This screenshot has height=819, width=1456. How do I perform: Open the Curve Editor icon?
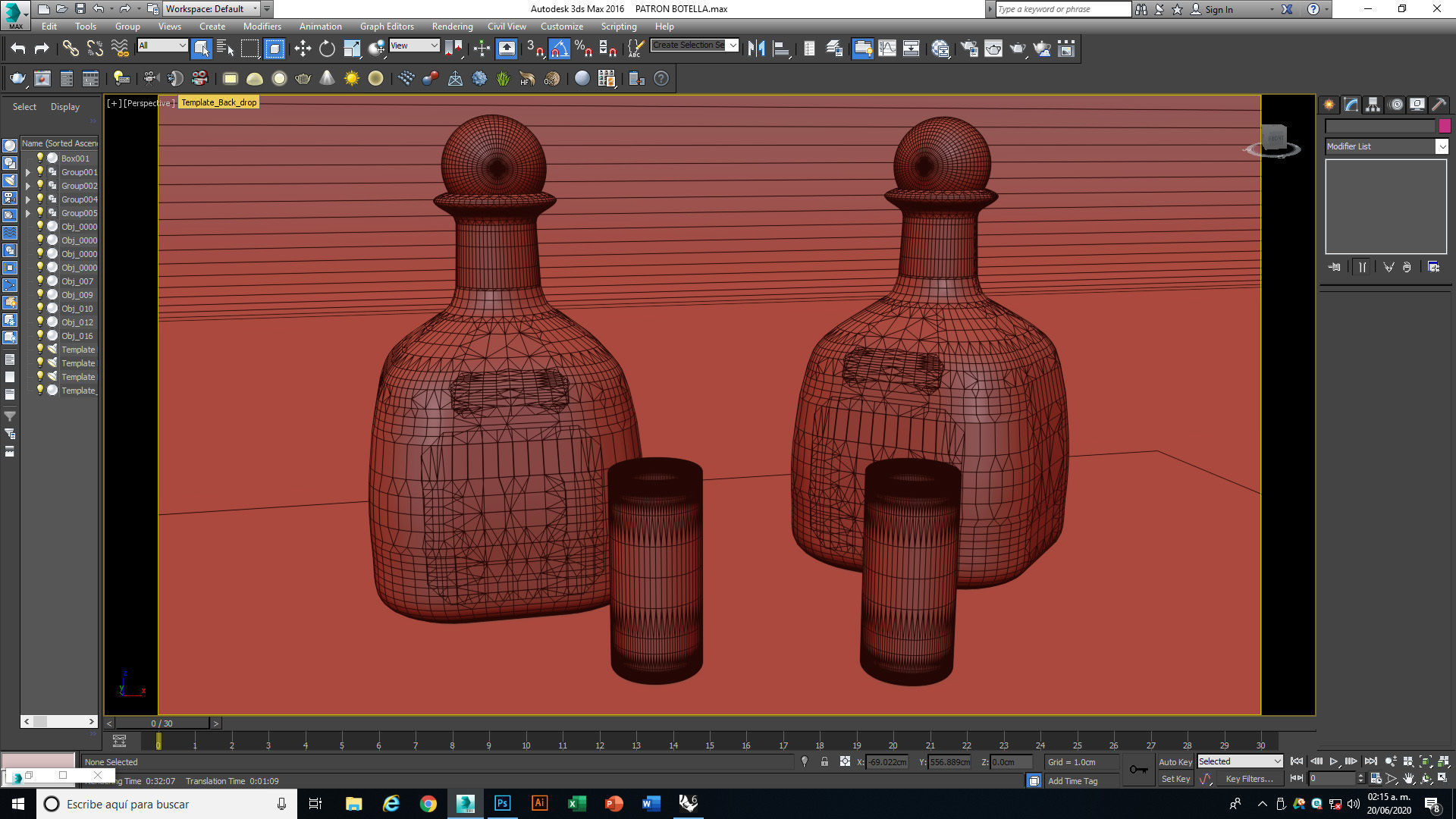tap(886, 49)
